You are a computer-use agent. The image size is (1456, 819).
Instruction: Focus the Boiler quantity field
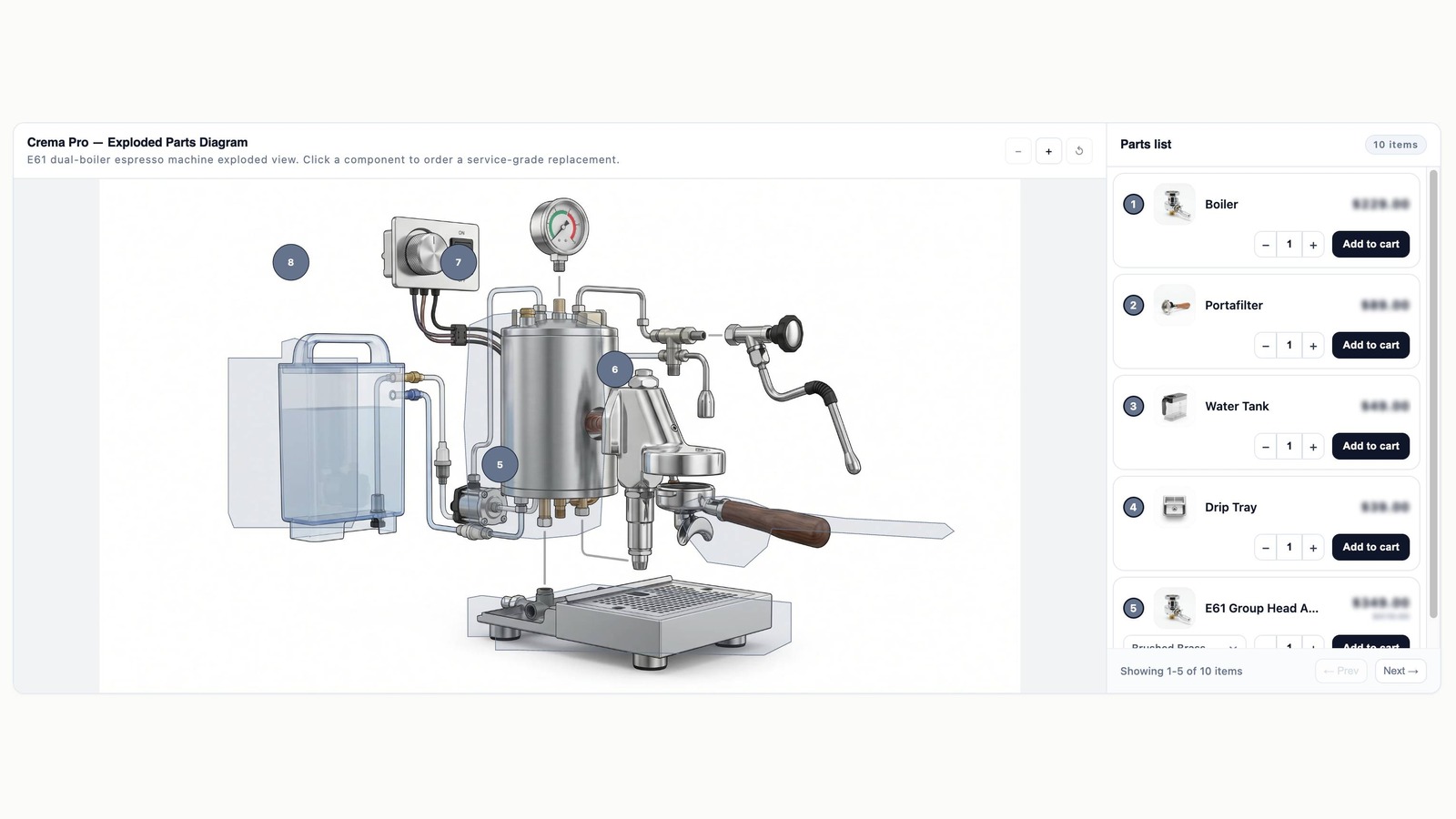pos(1289,245)
